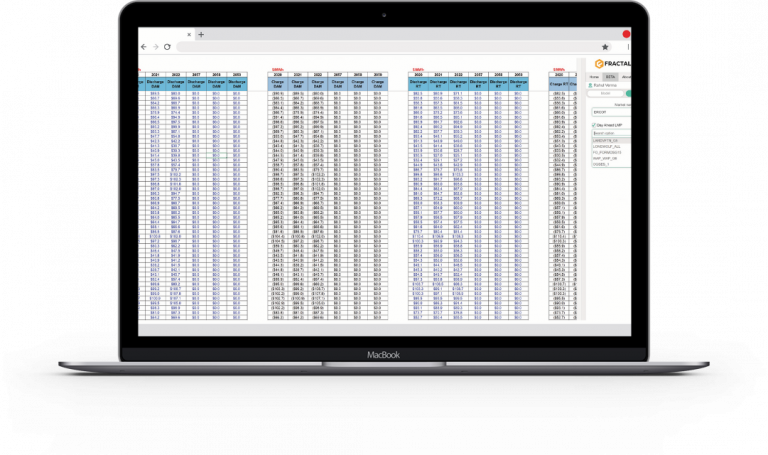Screen dimensions: 768x455
Task: Click the browser back arrow
Action: point(143,47)
